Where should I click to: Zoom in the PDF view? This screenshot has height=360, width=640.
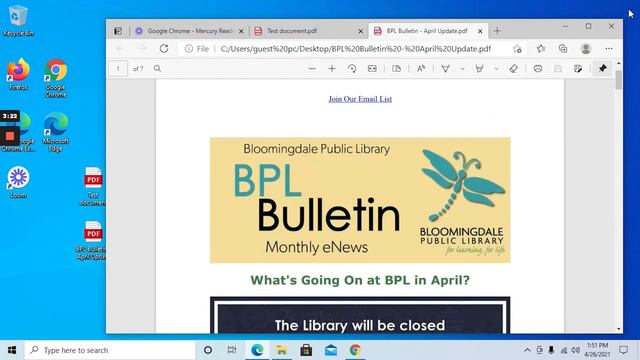point(332,69)
